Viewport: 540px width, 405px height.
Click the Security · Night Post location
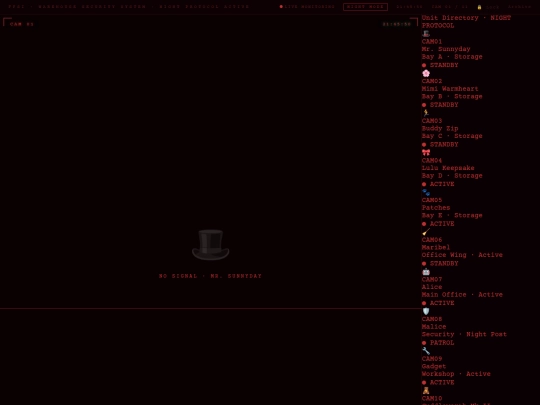pyautogui.click(x=464, y=334)
